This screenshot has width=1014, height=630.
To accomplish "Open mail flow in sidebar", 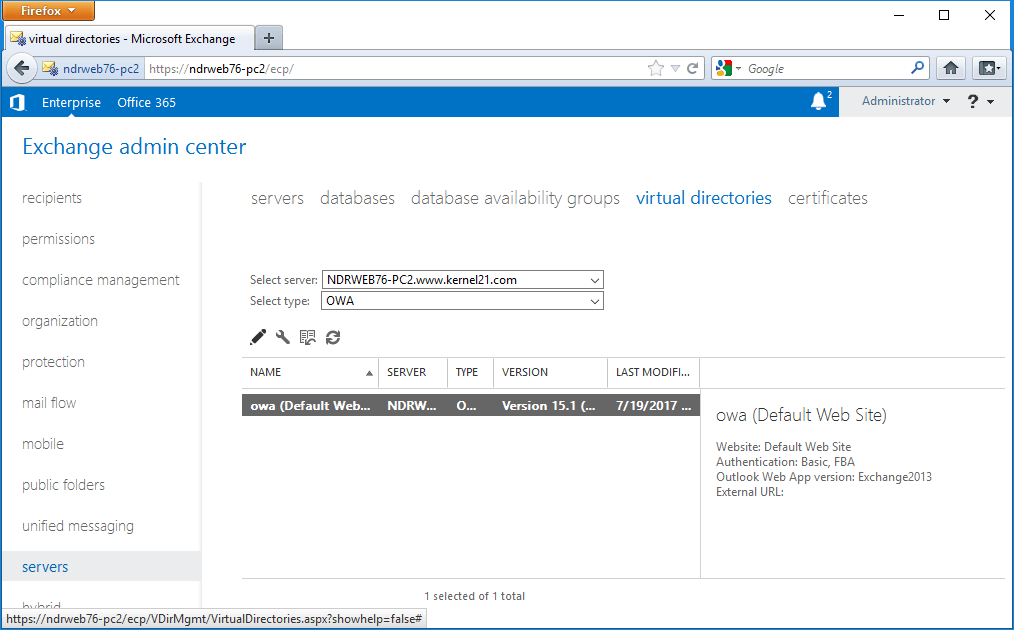I will [x=49, y=403].
